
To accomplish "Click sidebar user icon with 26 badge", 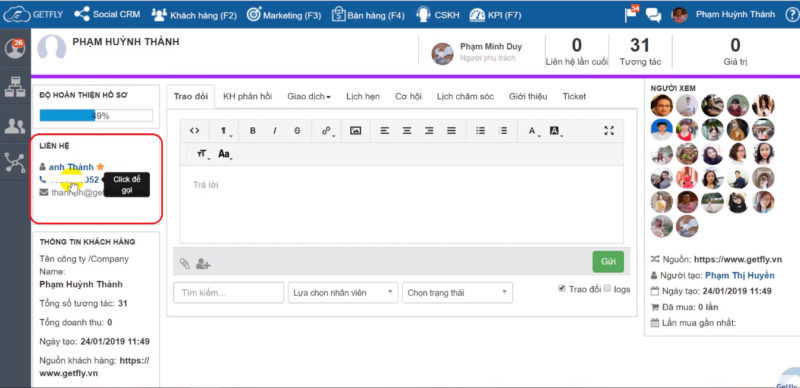I will click(15, 48).
